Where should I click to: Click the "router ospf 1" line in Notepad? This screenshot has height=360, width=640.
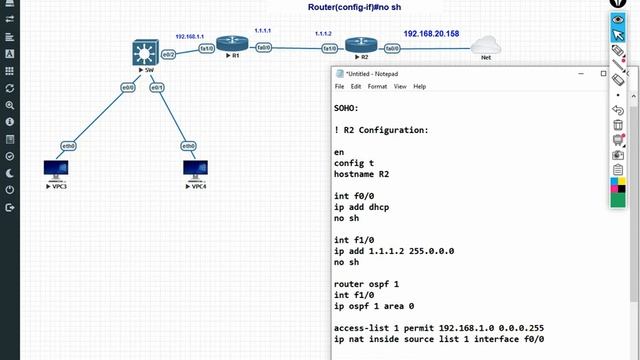[366, 284]
